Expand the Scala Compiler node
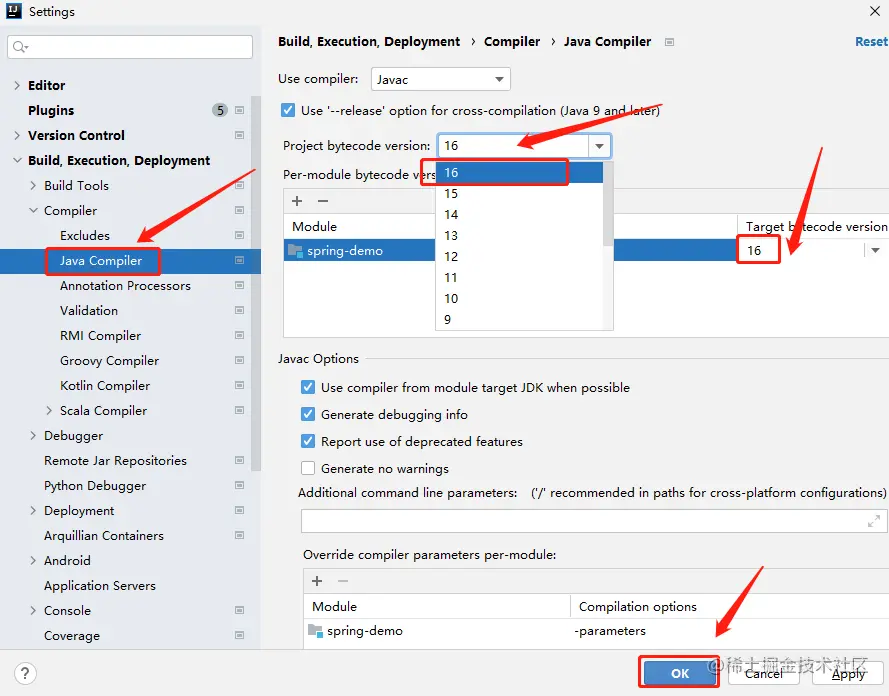The height and width of the screenshot is (696, 889). tap(49, 410)
